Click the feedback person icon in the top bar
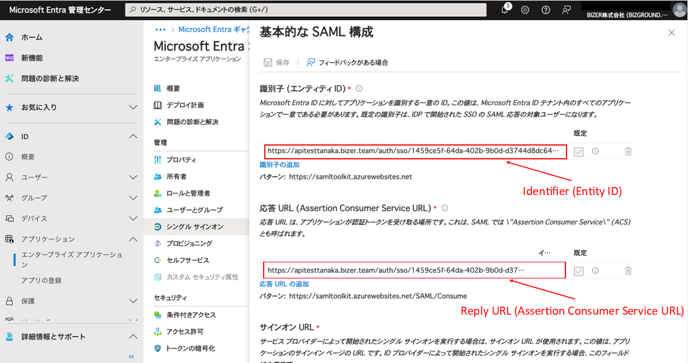 click(x=566, y=10)
